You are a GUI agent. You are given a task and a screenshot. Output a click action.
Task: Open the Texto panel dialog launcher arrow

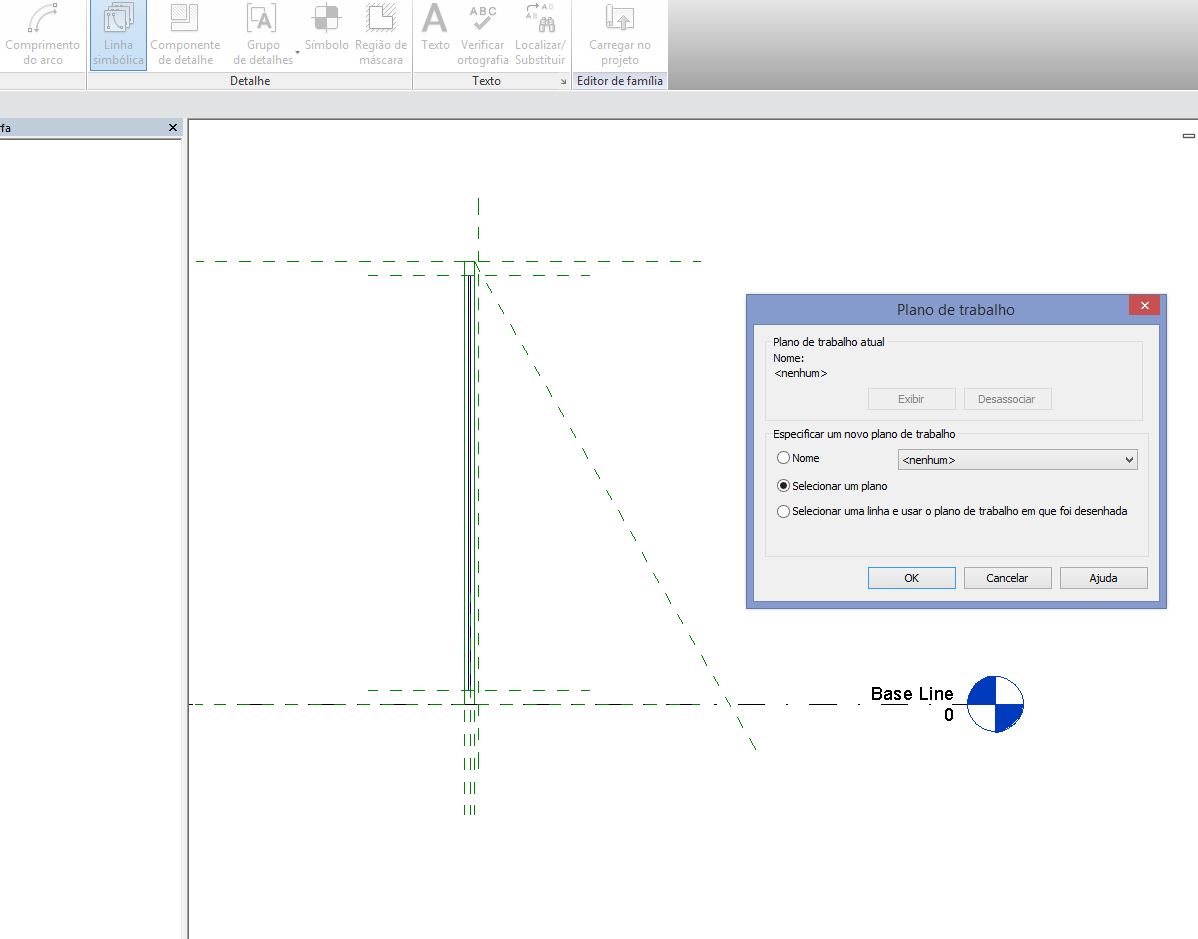click(x=563, y=81)
